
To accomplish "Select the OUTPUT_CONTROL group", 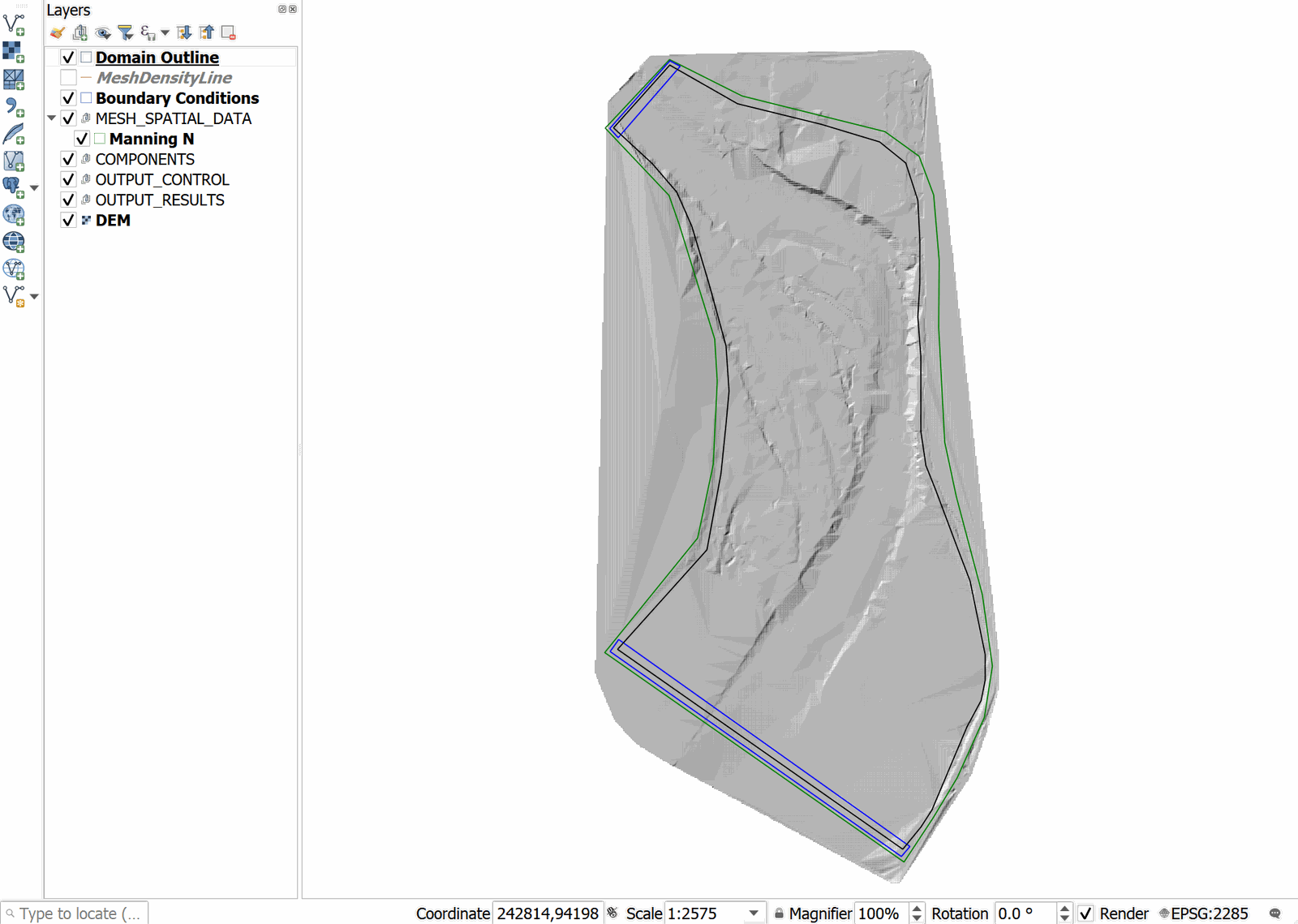I will pyautogui.click(x=162, y=180).
